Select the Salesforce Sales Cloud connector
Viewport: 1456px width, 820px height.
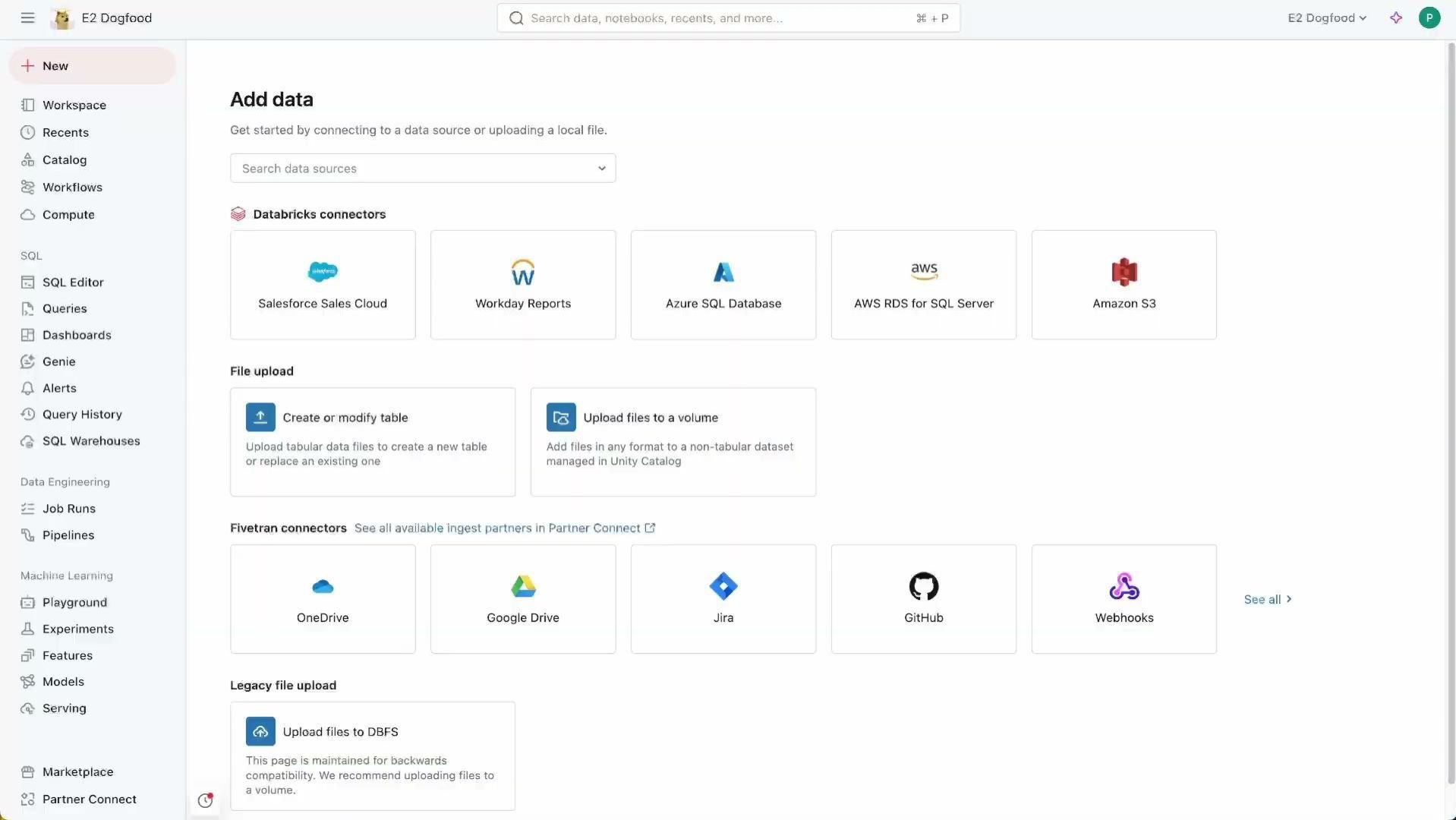(323, 285)
